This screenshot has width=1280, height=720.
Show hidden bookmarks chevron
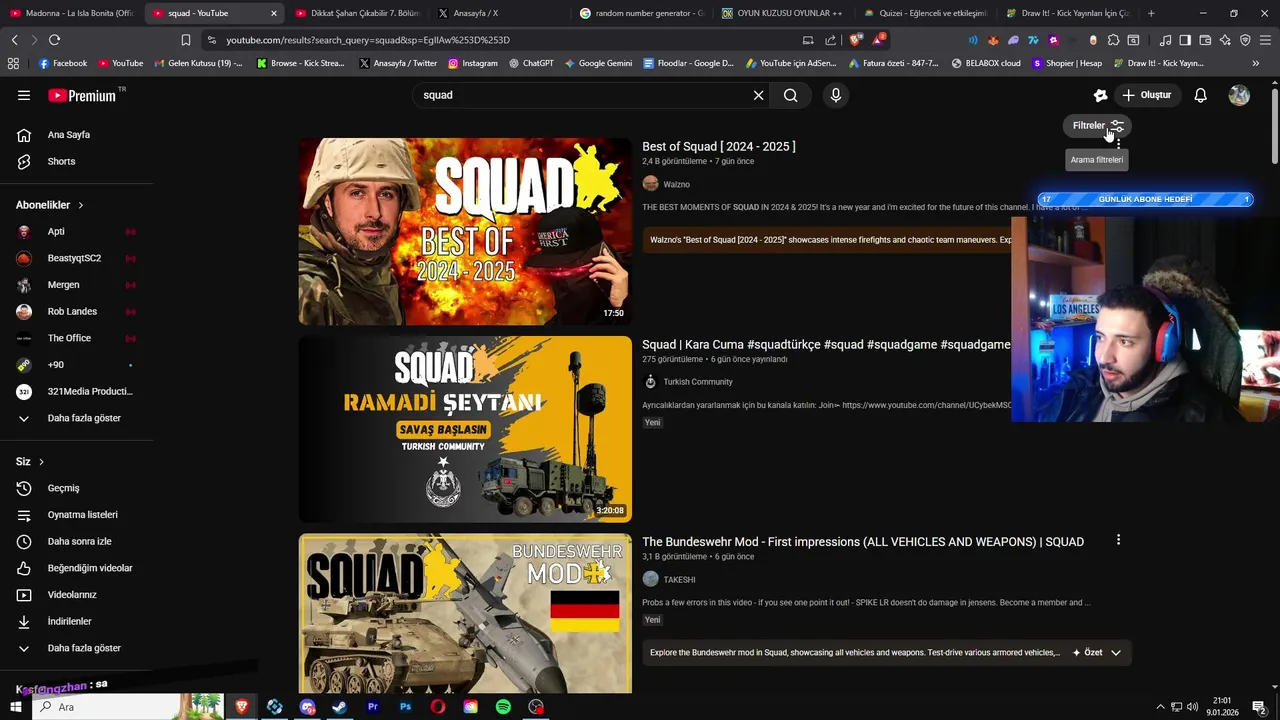(x=1256, y=63)
